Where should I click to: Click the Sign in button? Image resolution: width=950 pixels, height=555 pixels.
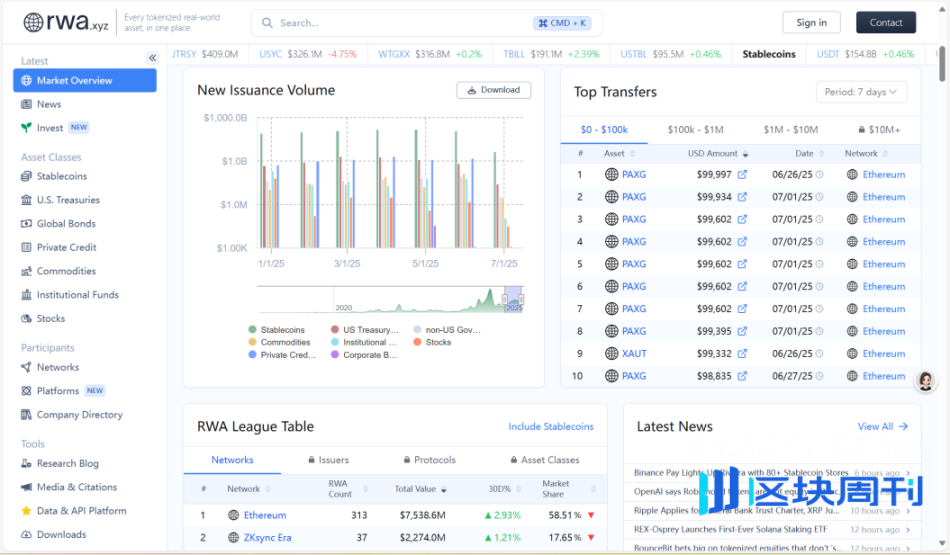[811, 22]
